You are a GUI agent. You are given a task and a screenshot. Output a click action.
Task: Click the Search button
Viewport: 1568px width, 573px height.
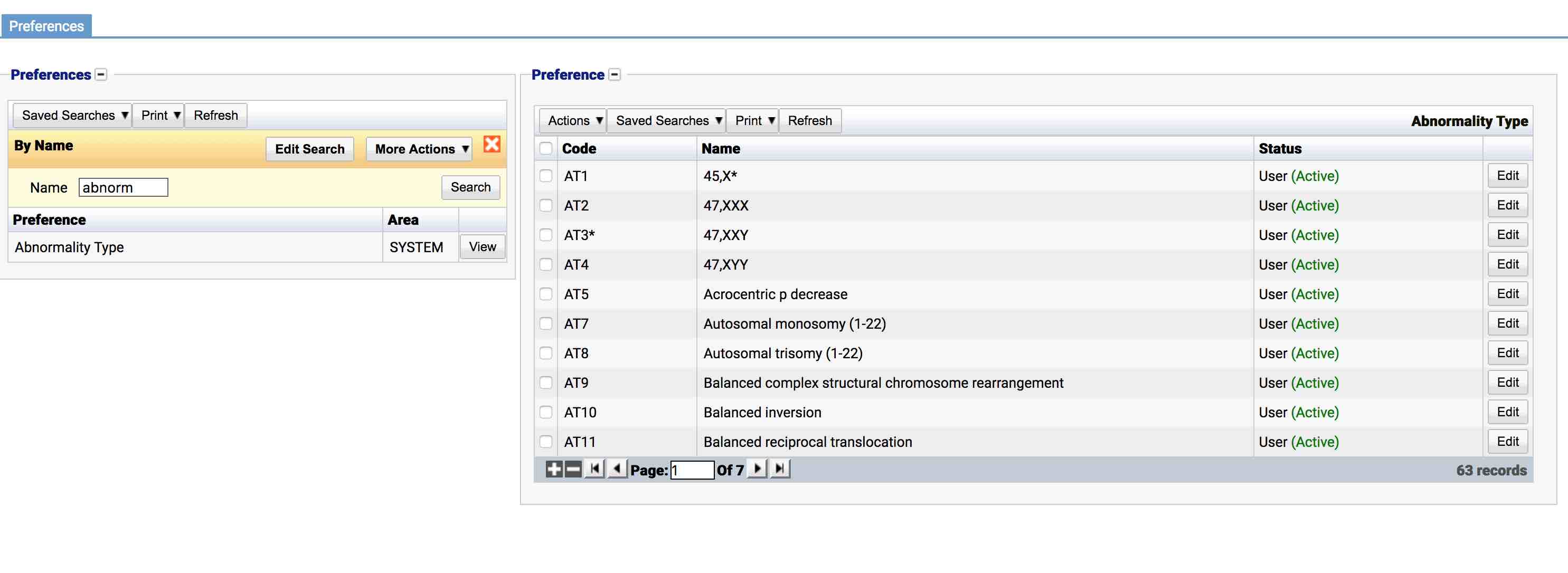tap(470, 187)
